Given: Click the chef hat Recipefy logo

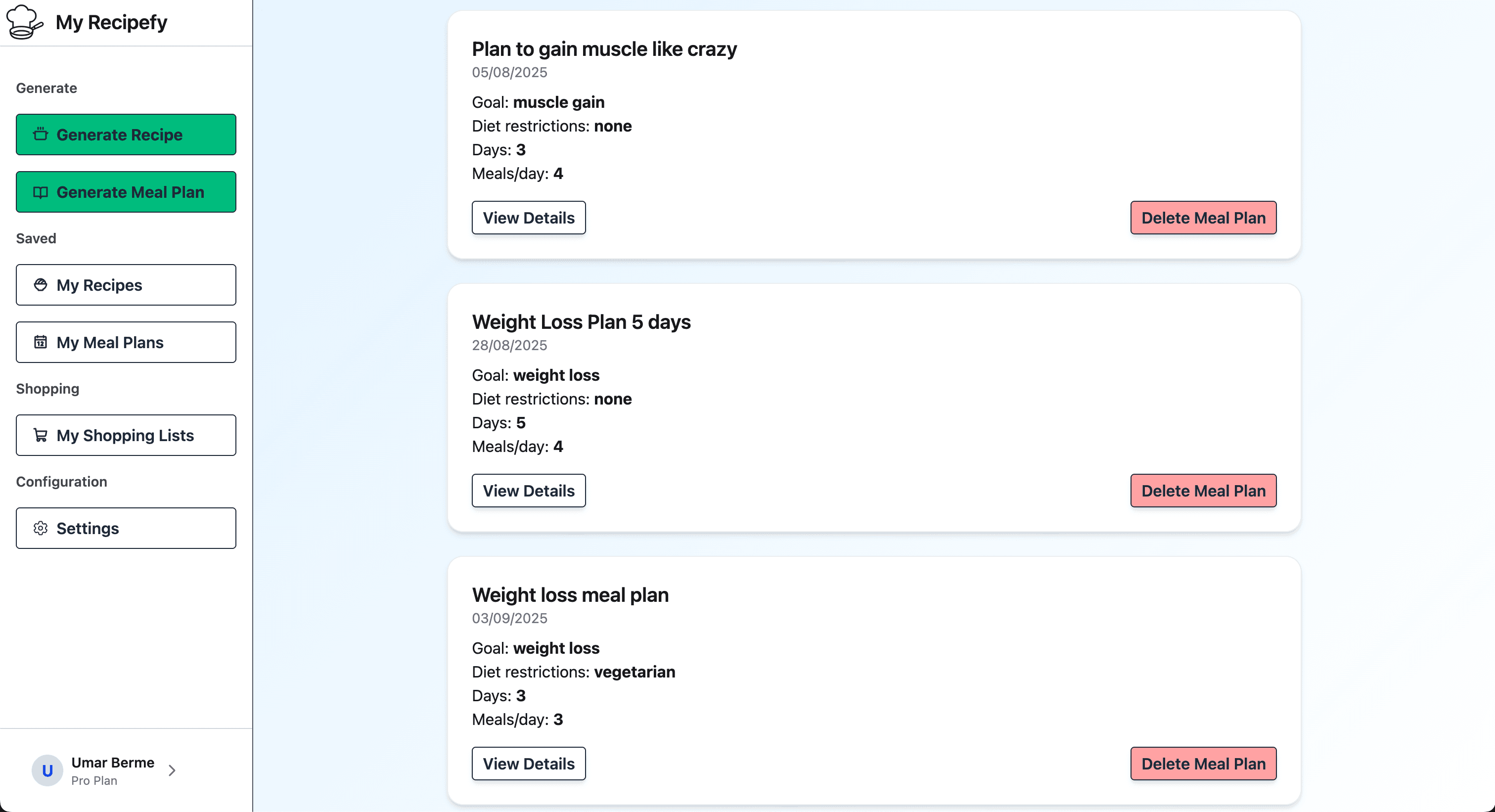Looking at the screenshot, I should click(24, 22).
